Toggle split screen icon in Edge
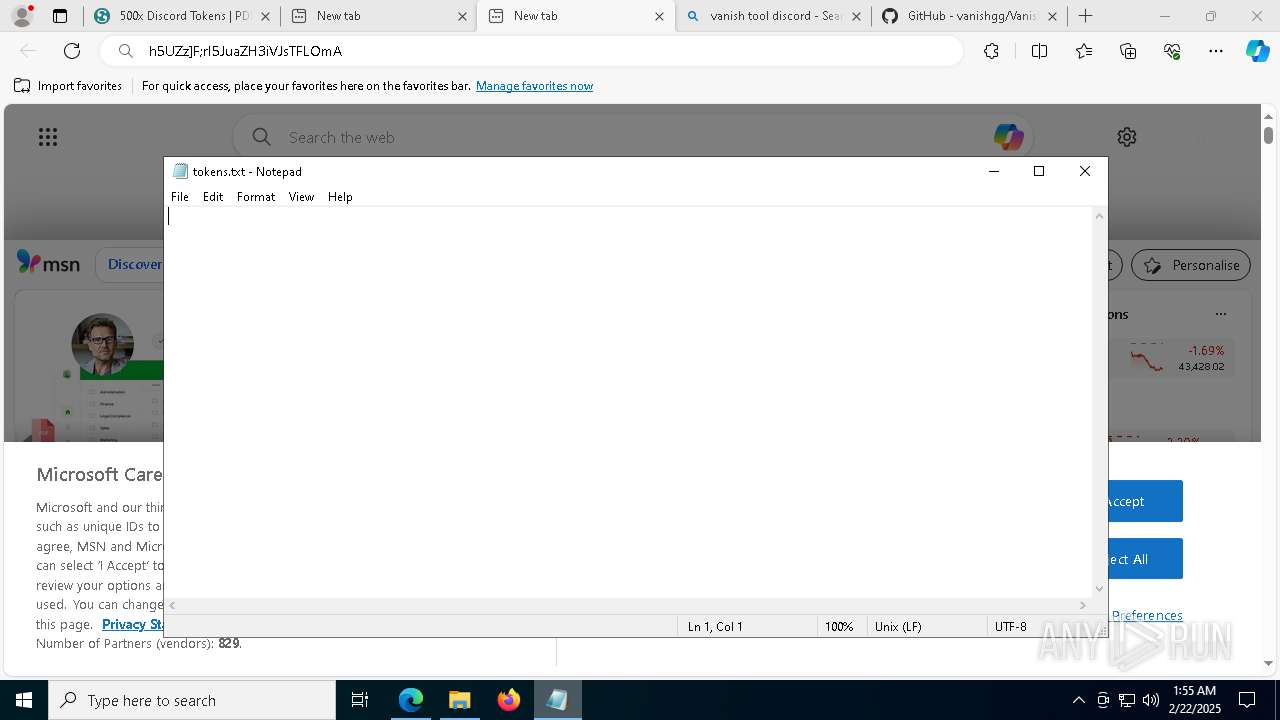This screenshot has width=1280, height=720. (1039, 51)
